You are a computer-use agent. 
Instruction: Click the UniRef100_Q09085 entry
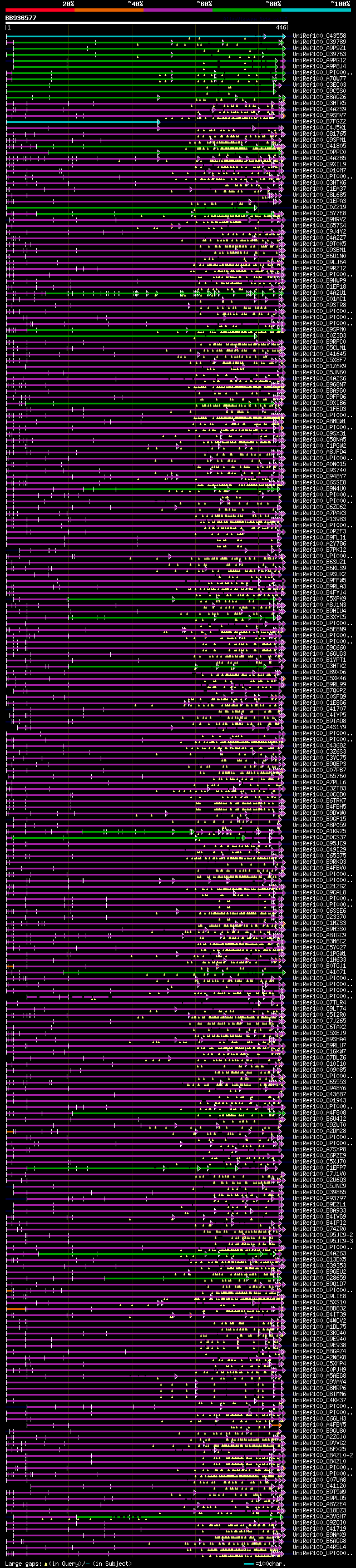pyautogui.click(x=319, y=1070)
